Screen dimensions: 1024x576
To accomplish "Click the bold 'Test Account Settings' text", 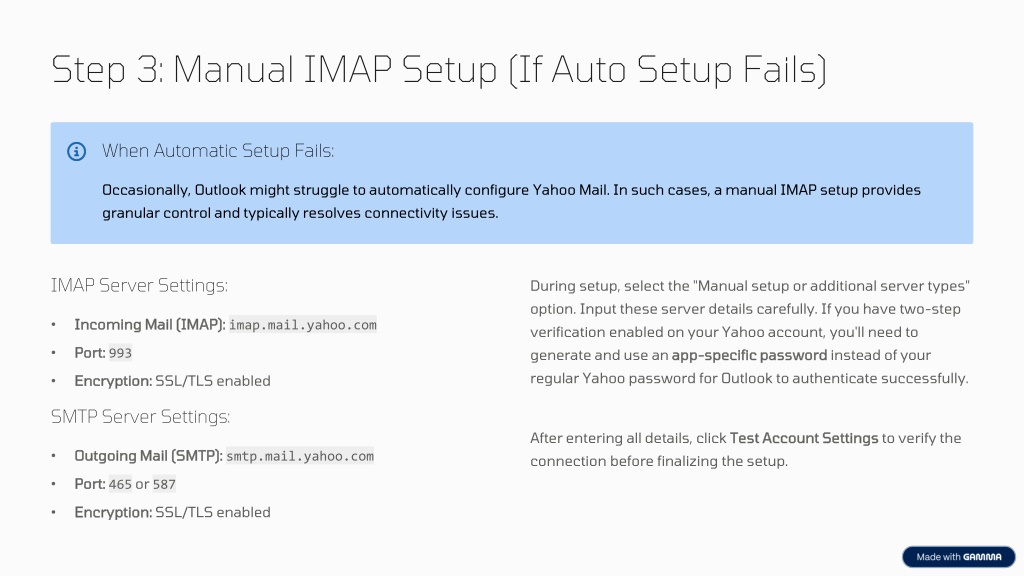I will [804, 438].
